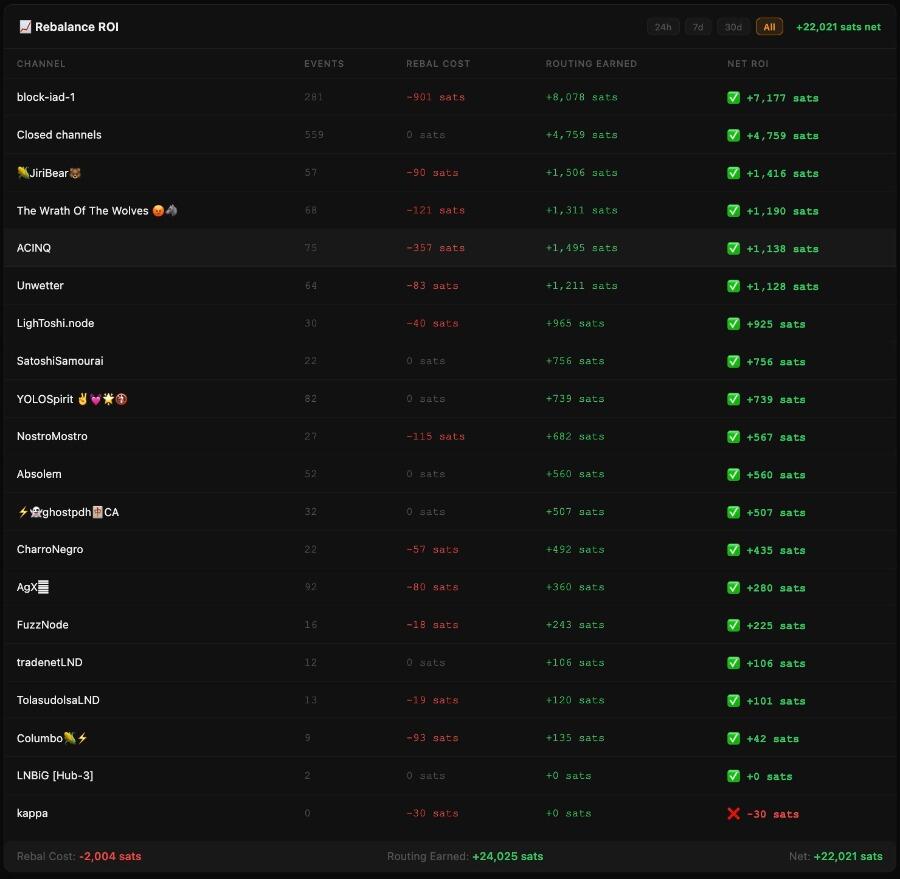Click the ghost emoji in ghostpdh CA row

click(36, 512)
